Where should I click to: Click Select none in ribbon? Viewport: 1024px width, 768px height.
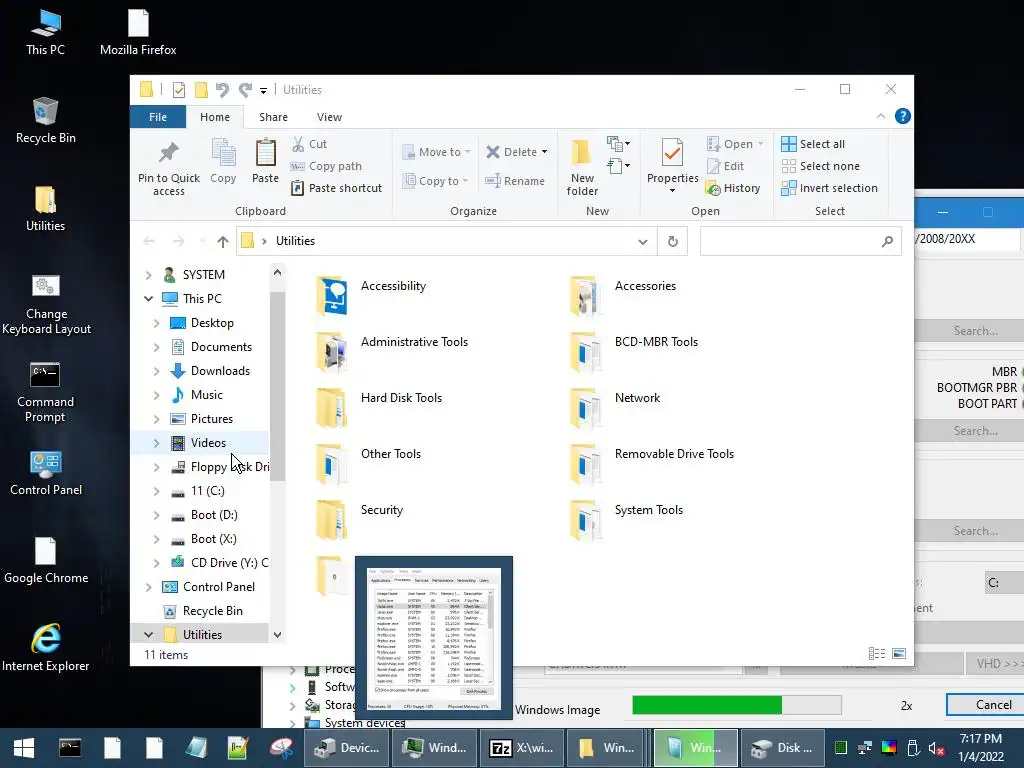(820, 166)
